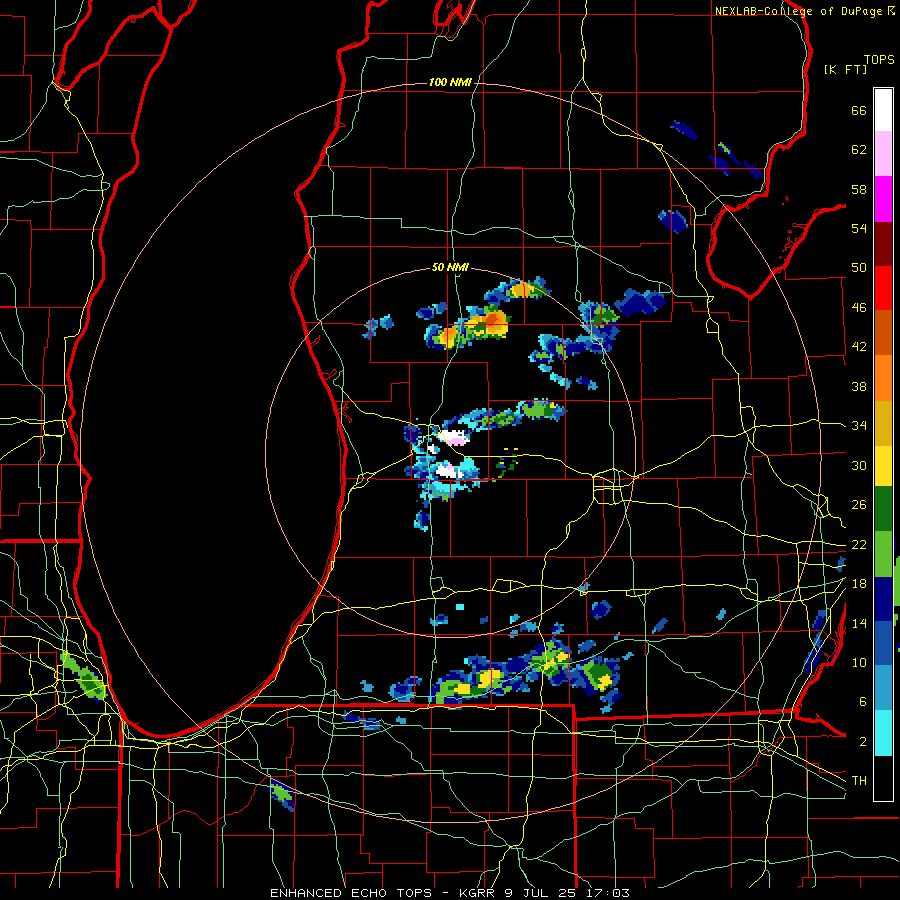Click the '50 NMI' range ring label
This screenshot has height=900, width=900.
click(x=450, y=267)
